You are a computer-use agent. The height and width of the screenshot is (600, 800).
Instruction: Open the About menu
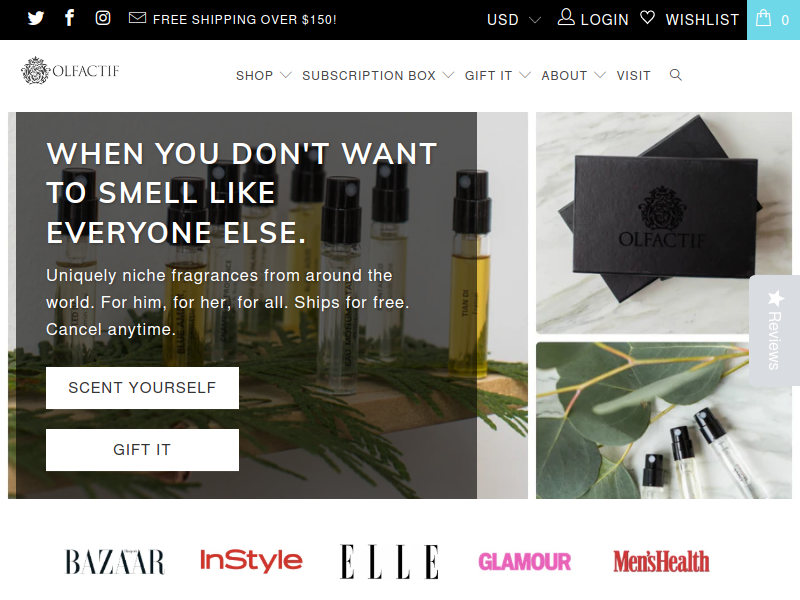(x=573, y=76)
